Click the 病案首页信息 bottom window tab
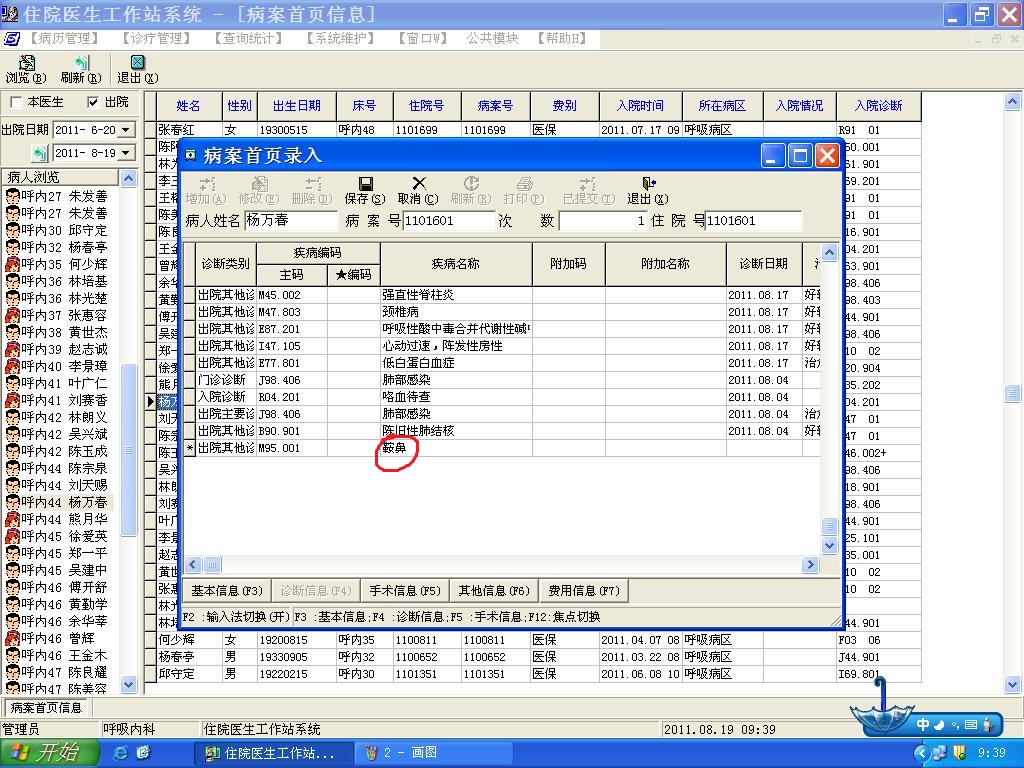 tap(46, 708)
